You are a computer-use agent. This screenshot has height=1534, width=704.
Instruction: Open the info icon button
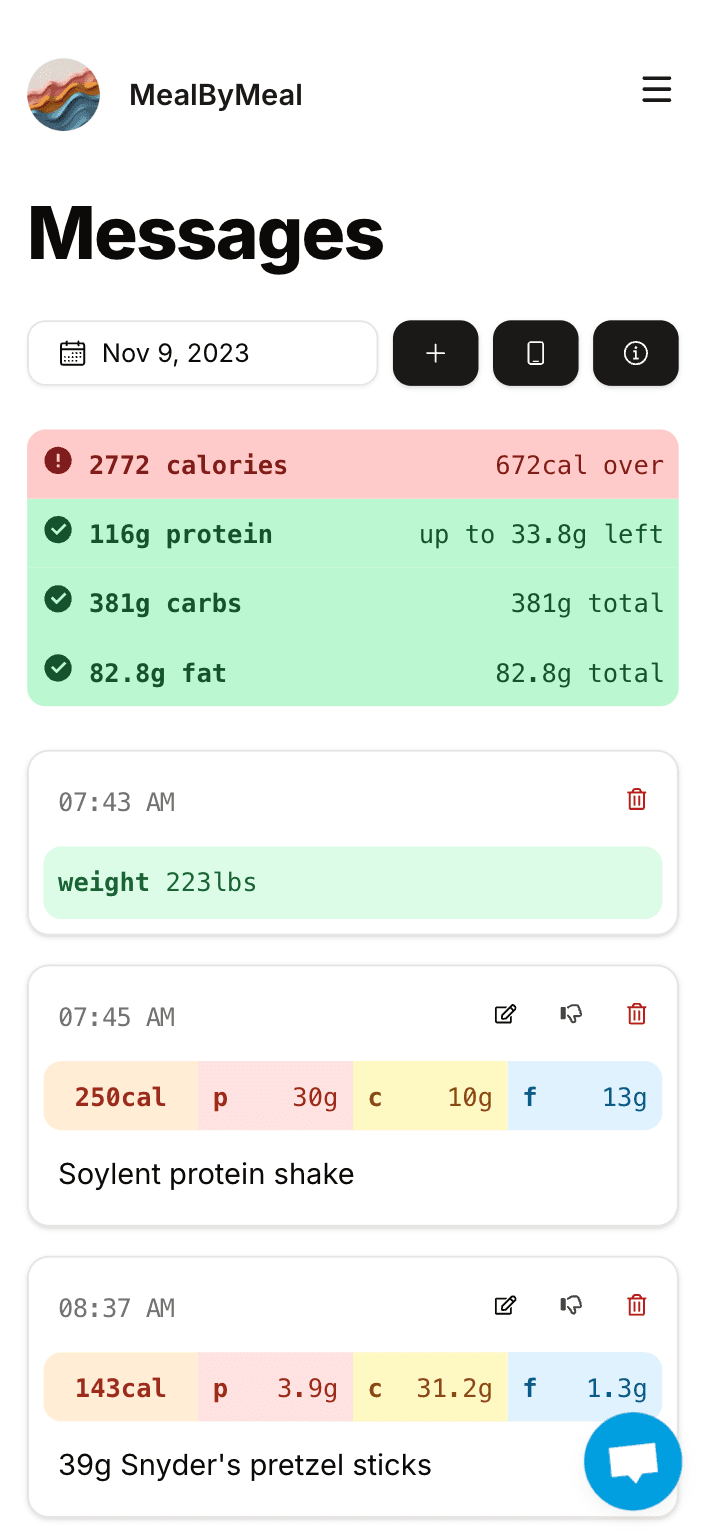[x=635, y=353]
